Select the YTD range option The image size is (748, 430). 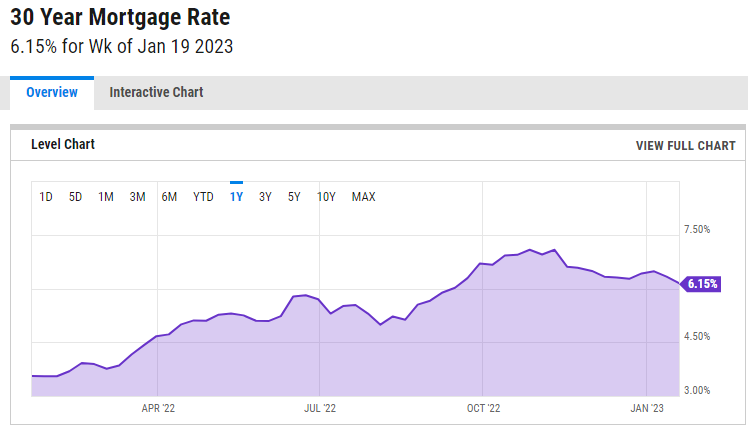pyautogui.click(x=203, y=197)
